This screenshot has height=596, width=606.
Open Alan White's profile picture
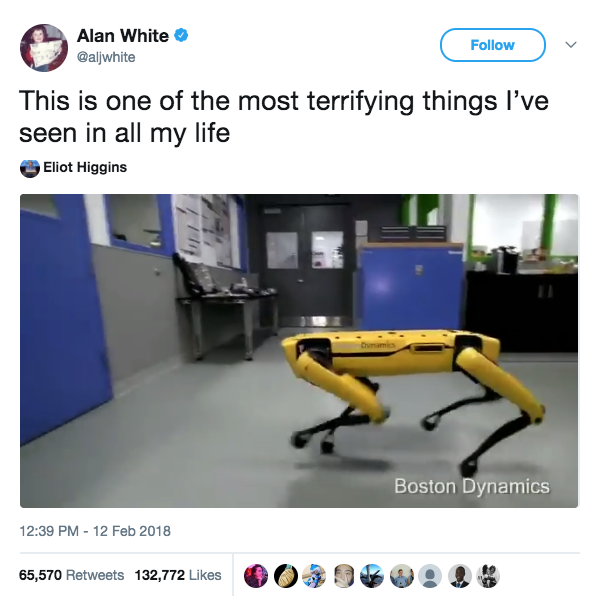tap(44, 48)
